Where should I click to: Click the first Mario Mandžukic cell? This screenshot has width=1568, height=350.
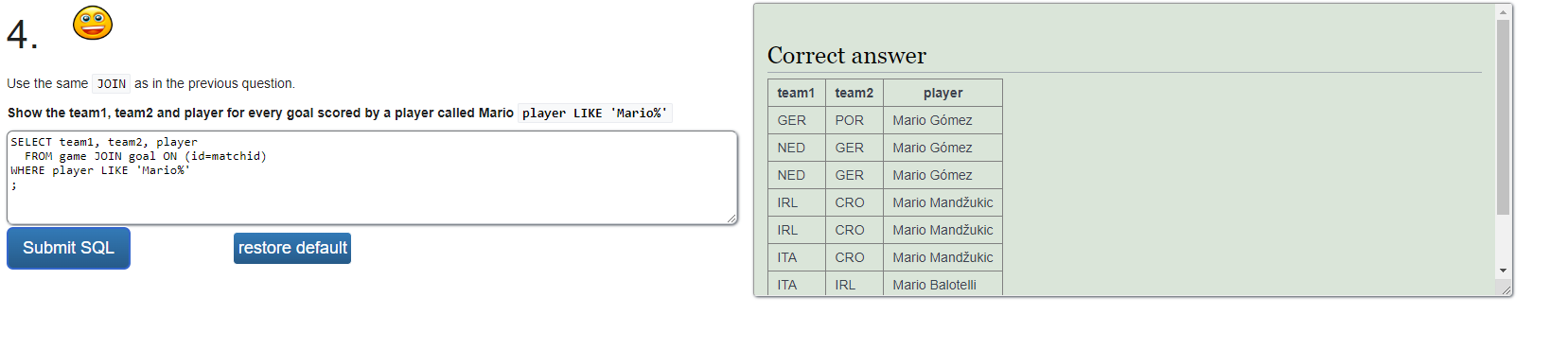(x=943, y=202)
